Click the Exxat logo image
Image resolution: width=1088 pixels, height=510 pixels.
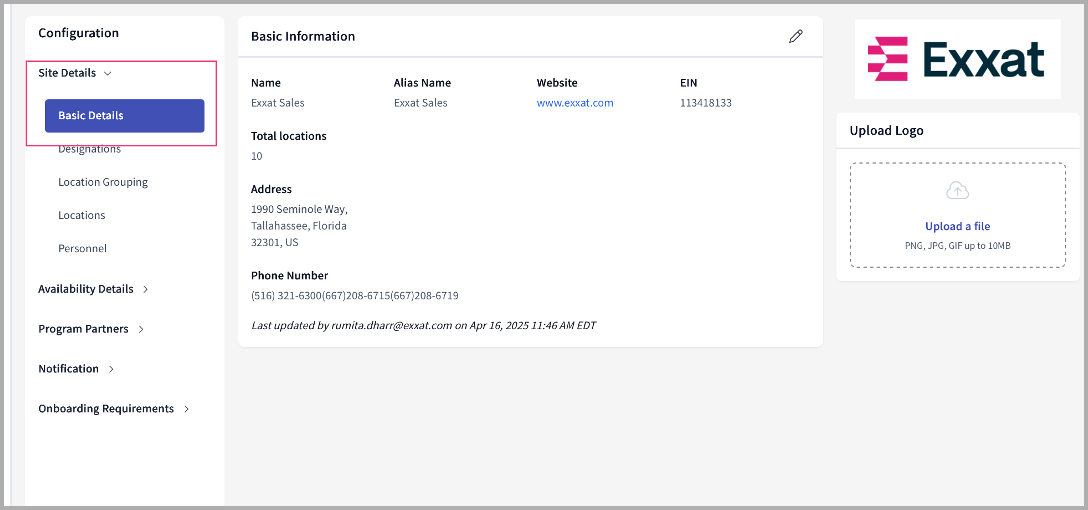pyautogui.click(x=957, y=59)
